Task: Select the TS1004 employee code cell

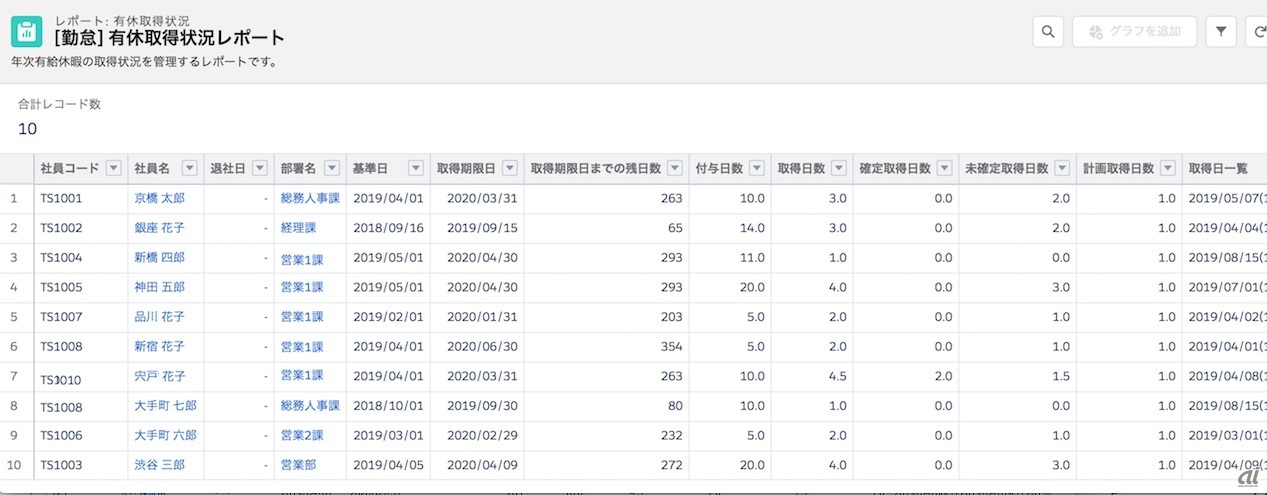Action: click(61, 258)
